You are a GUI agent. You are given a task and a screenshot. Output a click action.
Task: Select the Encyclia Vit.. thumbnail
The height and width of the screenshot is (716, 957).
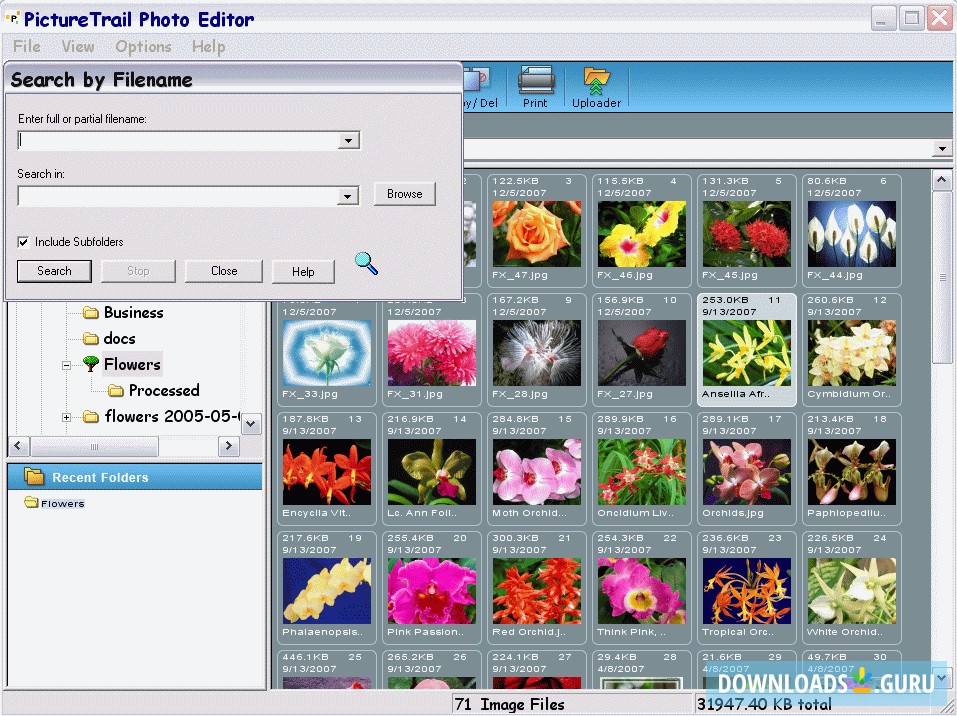(327, 469)
